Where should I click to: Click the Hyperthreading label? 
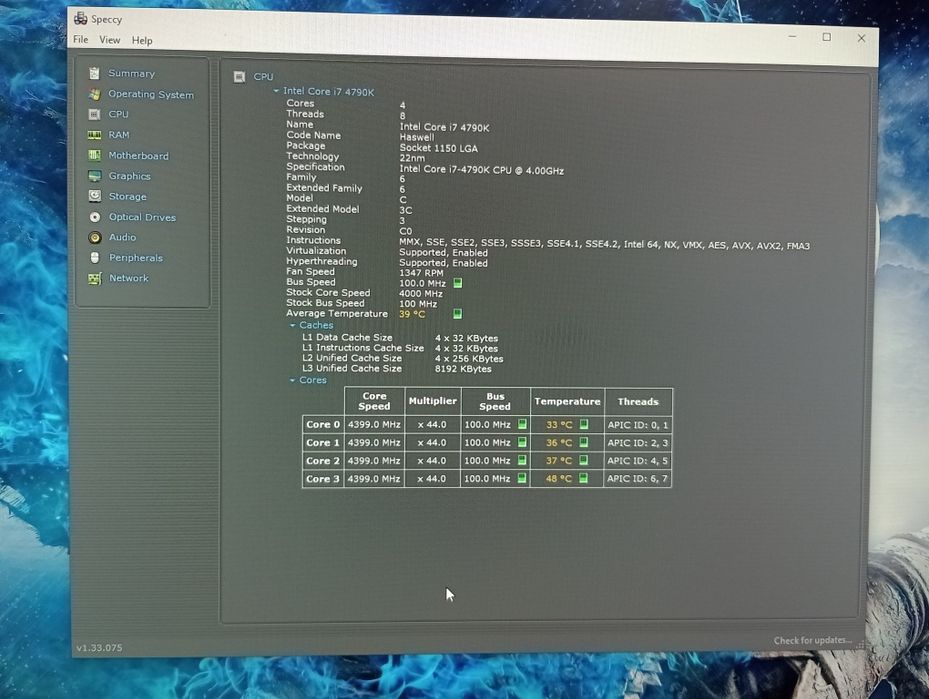(x=322, y=261)
